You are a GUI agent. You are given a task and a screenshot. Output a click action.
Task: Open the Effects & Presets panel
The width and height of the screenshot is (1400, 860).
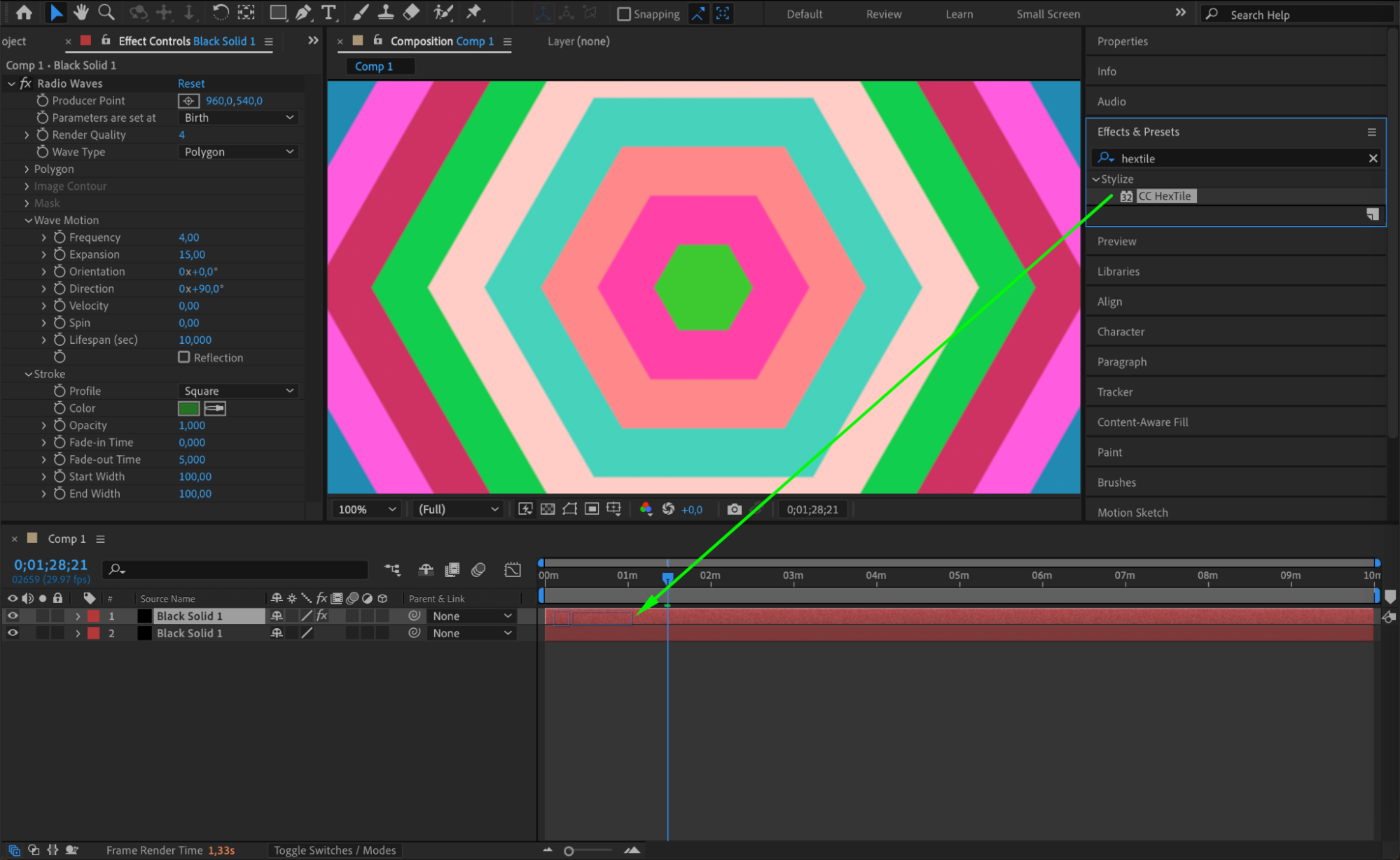point(1138,132)
